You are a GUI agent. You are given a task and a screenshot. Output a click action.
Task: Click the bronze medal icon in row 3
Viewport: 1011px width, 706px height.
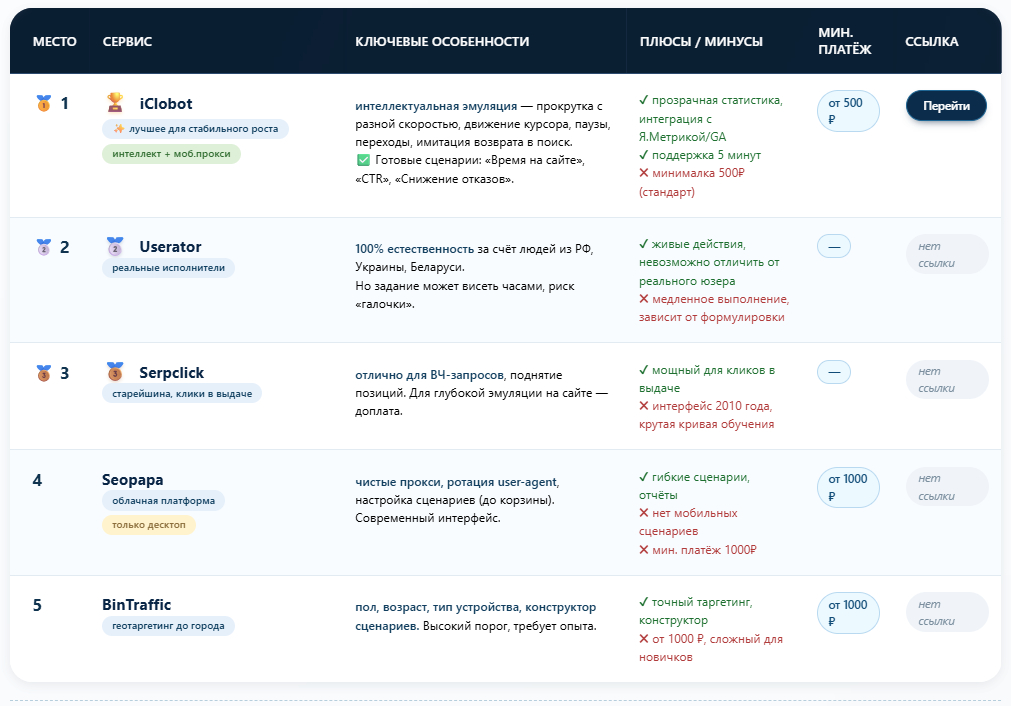pyautogui.click(x=43, y=373)
